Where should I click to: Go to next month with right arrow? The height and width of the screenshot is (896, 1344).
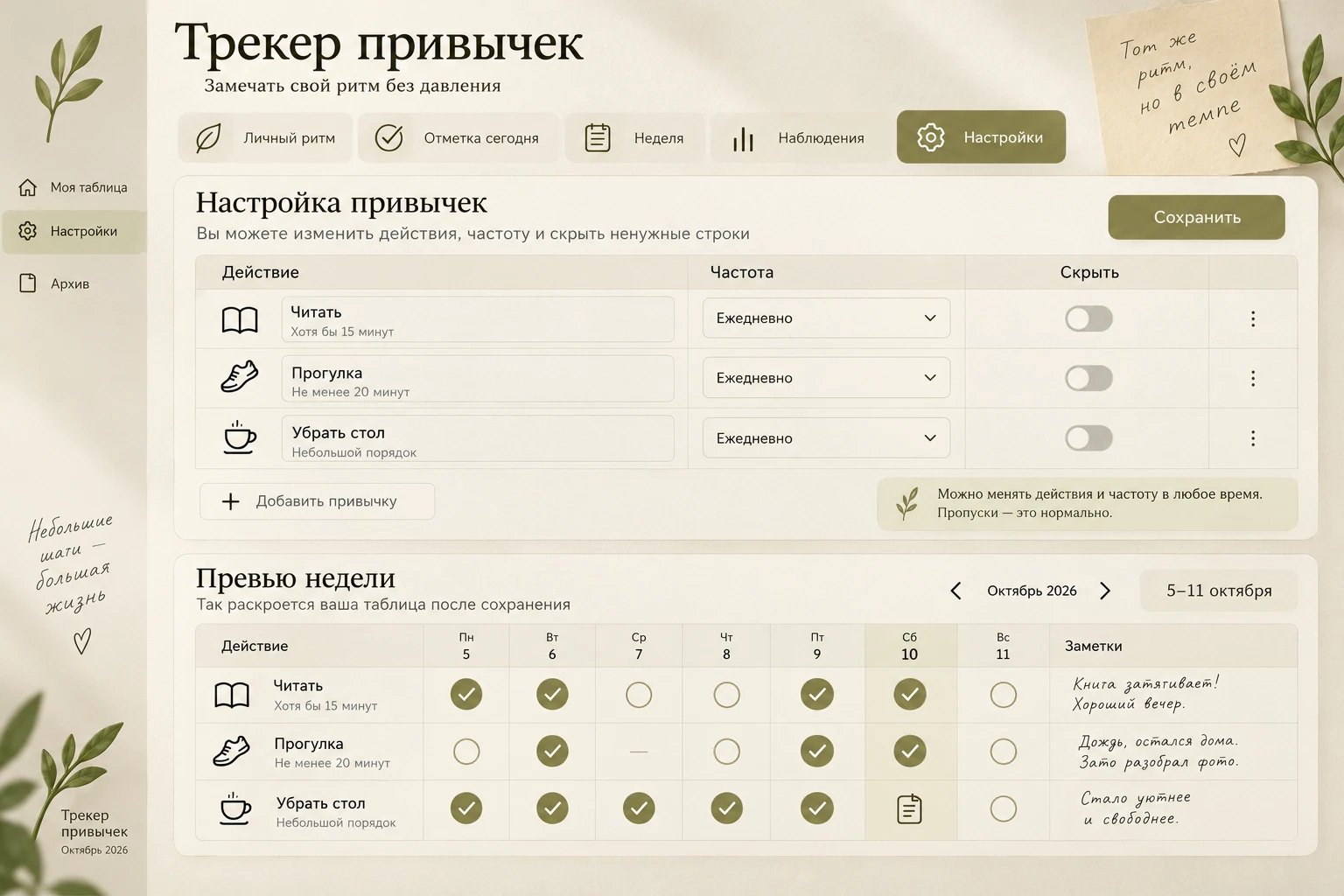(x=1105, y=591)
